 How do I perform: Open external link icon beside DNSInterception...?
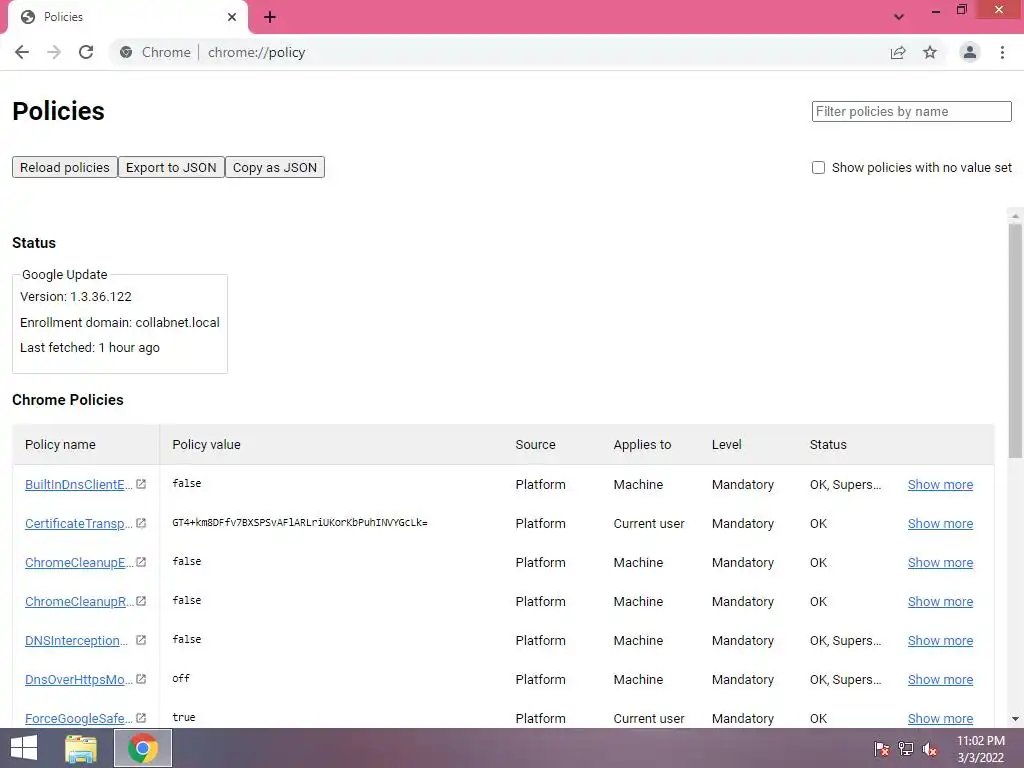click(141, 640)
